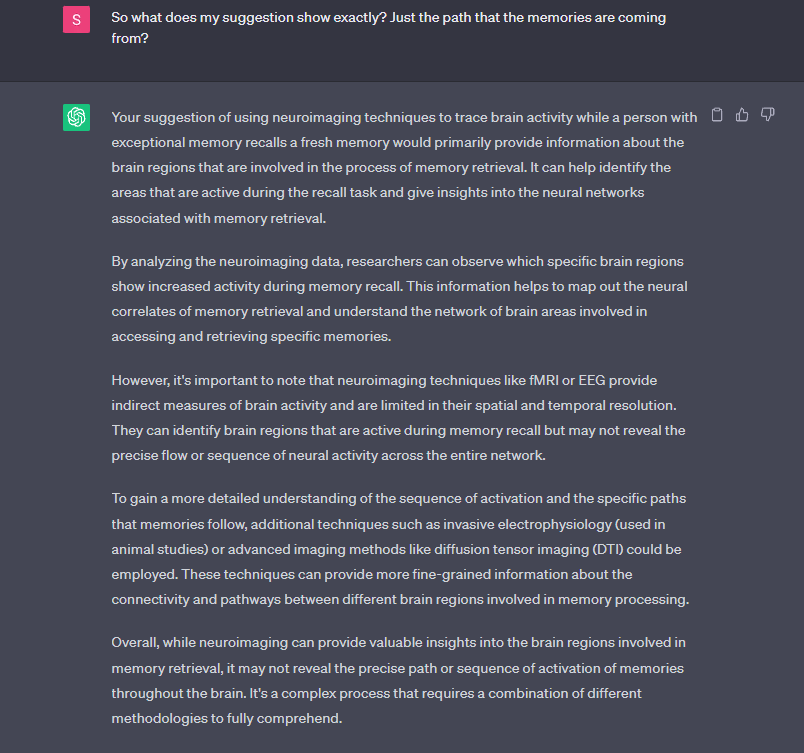The image size is (804, 753).
Task: Click the pink "S" user avatar
Action: click(76, 19)
